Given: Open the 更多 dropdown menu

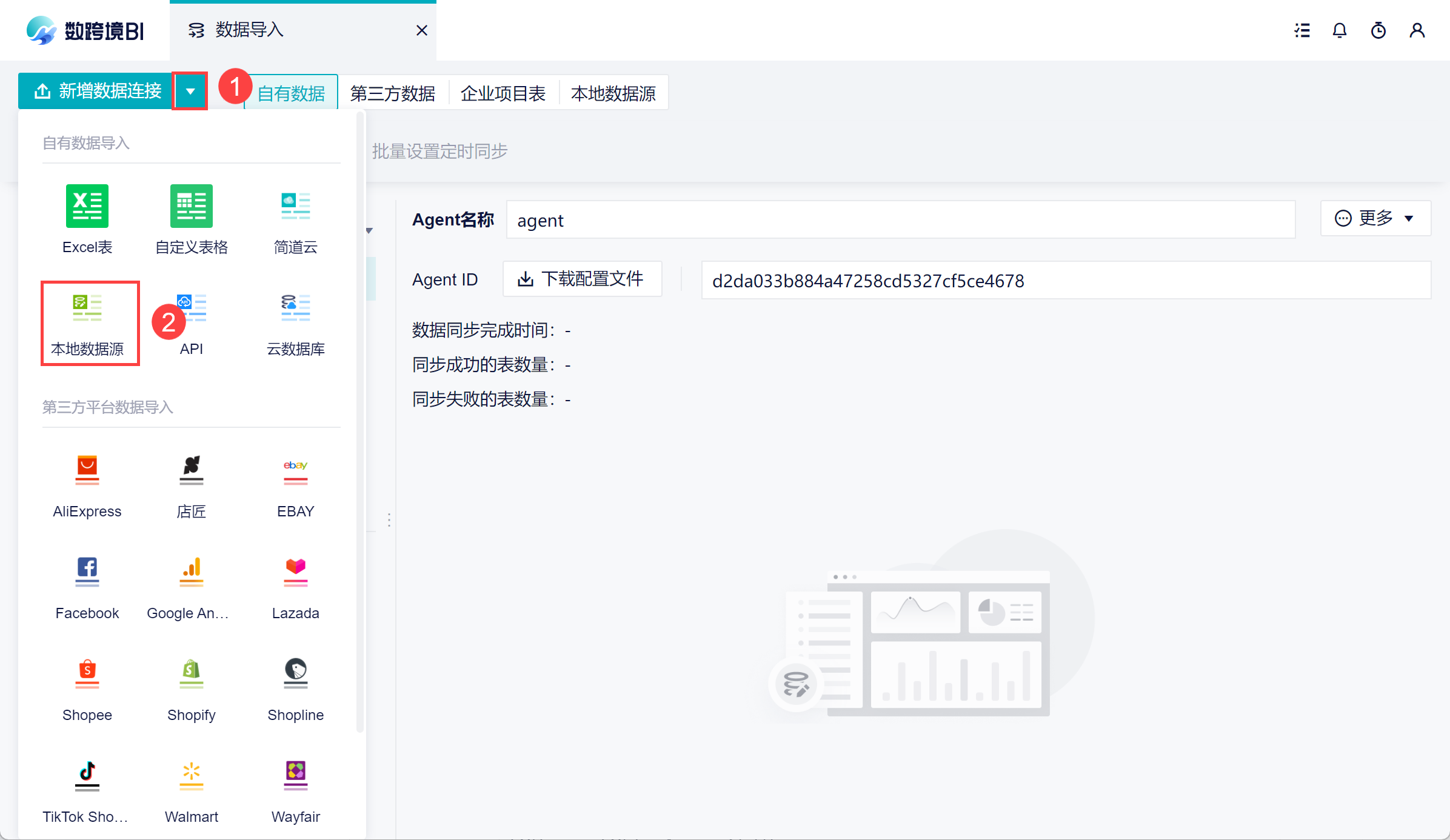Looking at the screenshot, I should (1375, 218).
